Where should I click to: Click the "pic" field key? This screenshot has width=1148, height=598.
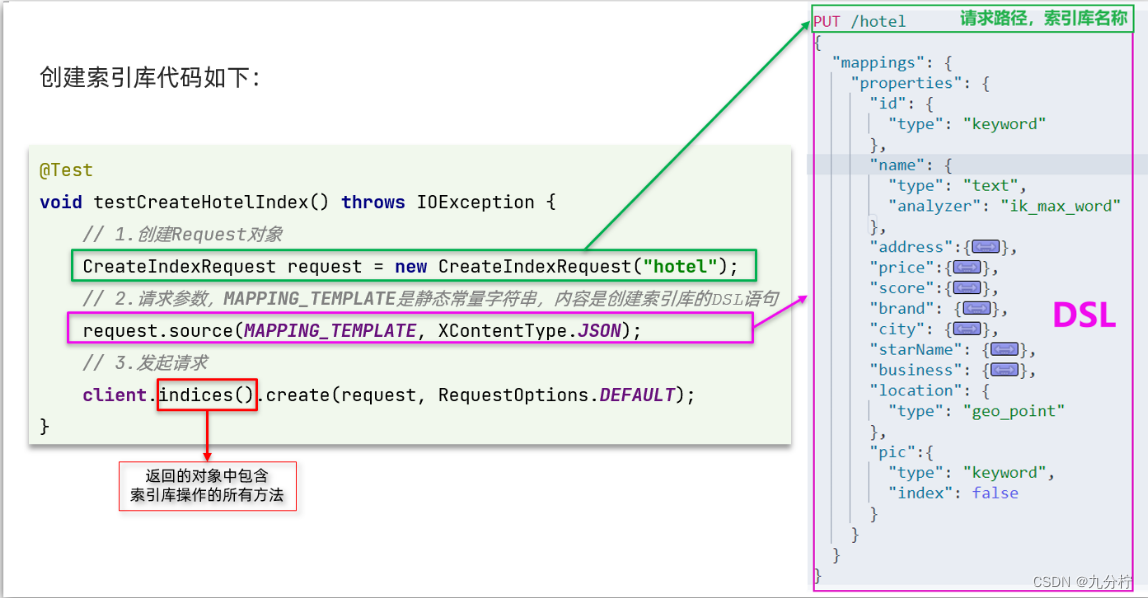click(x=892, y=452)
